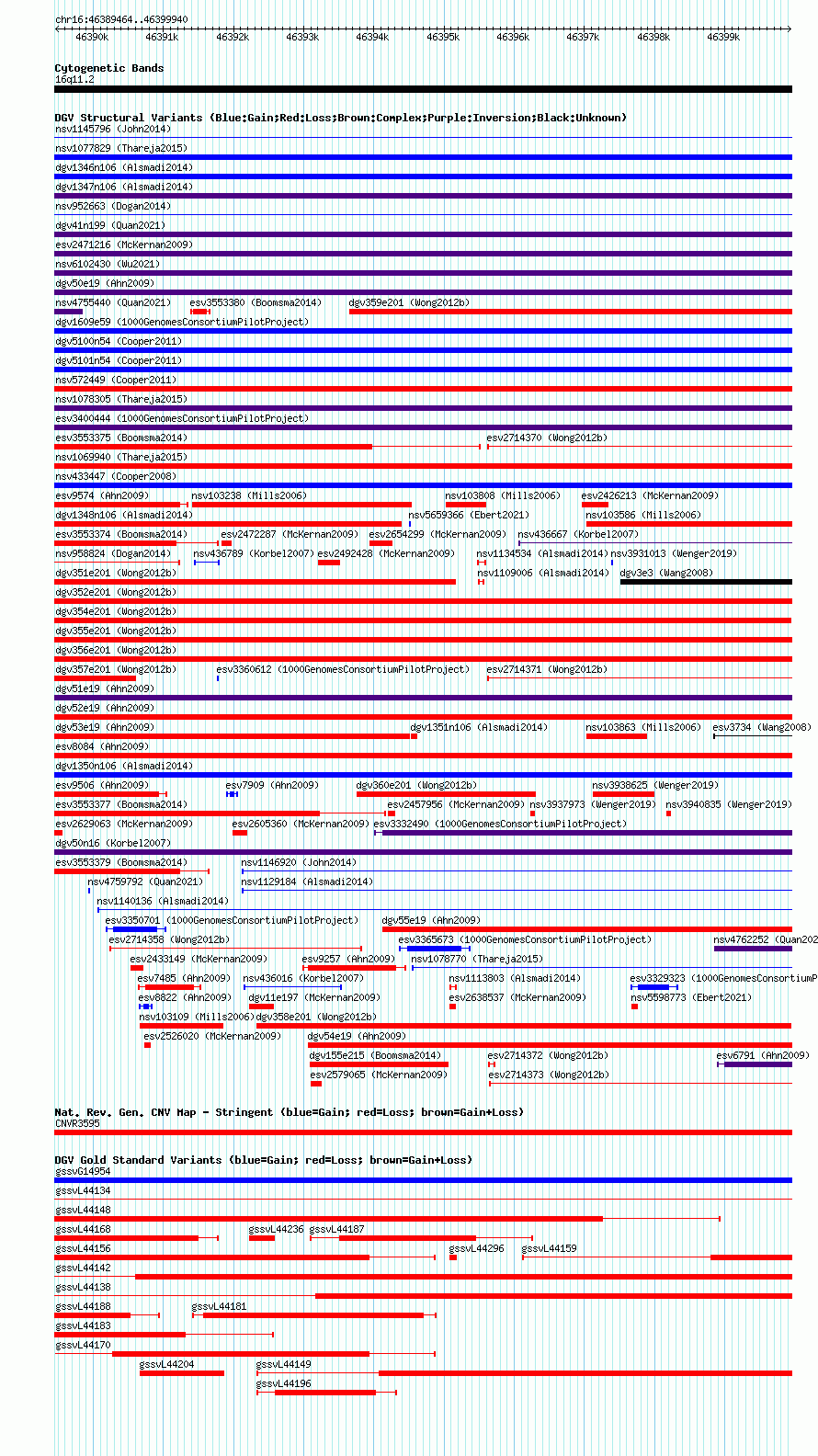Open CNVR3595 stringent CNV map label

pyautogui.click(x=77, y=1123)
